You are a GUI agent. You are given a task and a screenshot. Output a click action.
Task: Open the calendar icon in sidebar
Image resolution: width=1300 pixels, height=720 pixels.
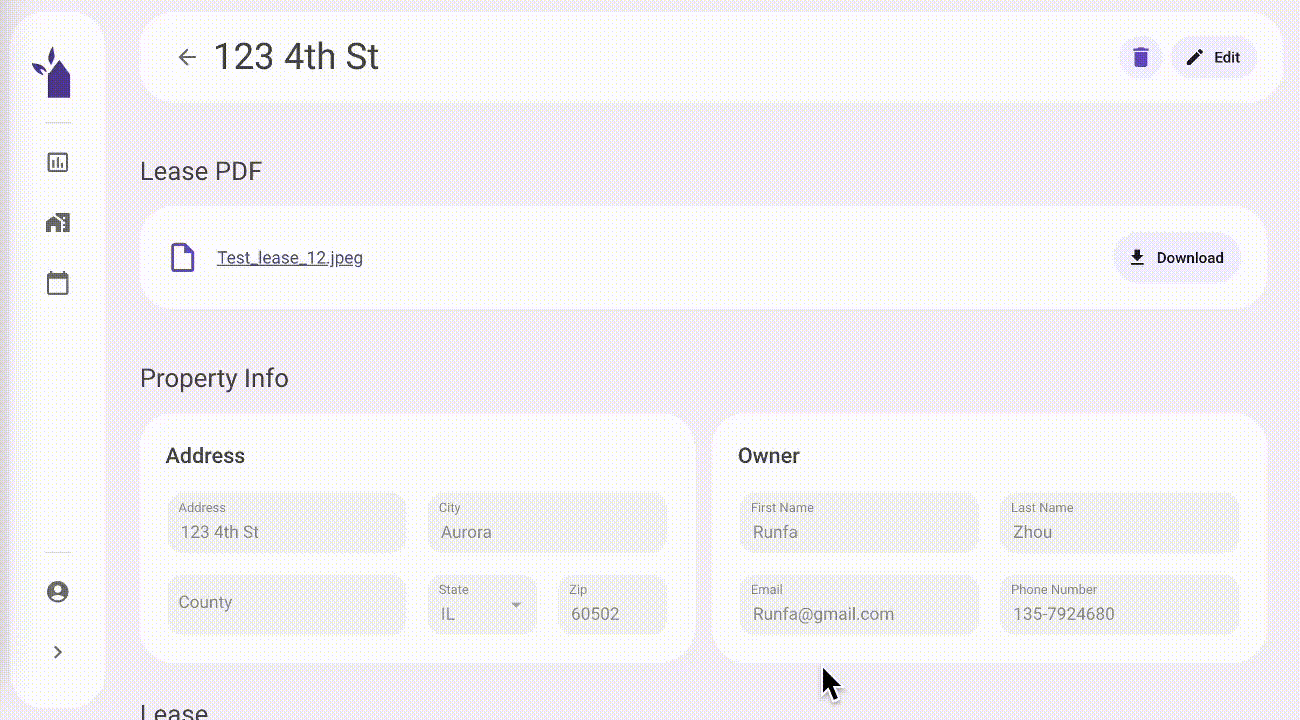pyautogui.click(x=58, y=284)
